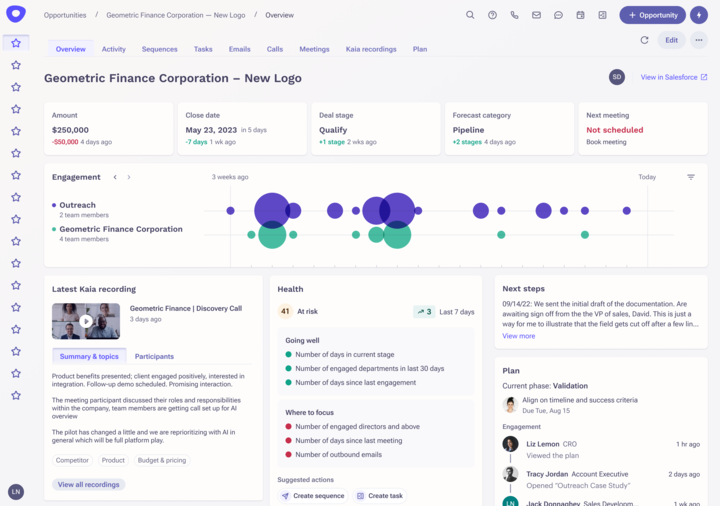Click the 3 weeks ago timeline label

click(x=230, y=177)
